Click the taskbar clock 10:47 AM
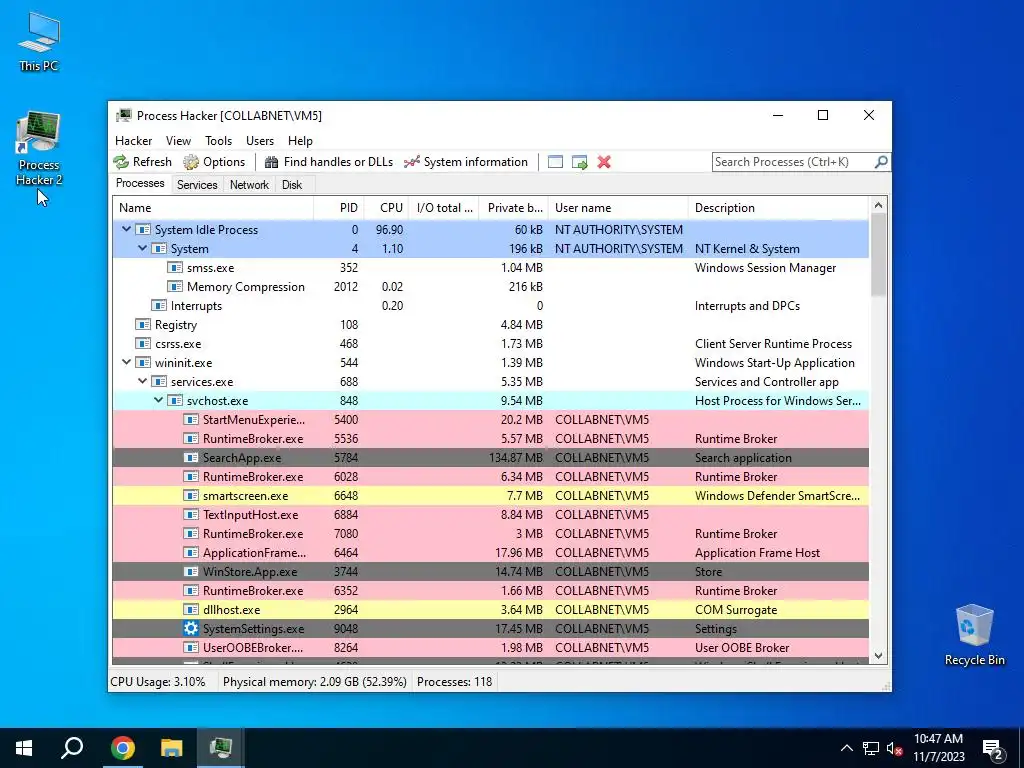This screenshot has height=768, width=1024. (x=938, y=739)
